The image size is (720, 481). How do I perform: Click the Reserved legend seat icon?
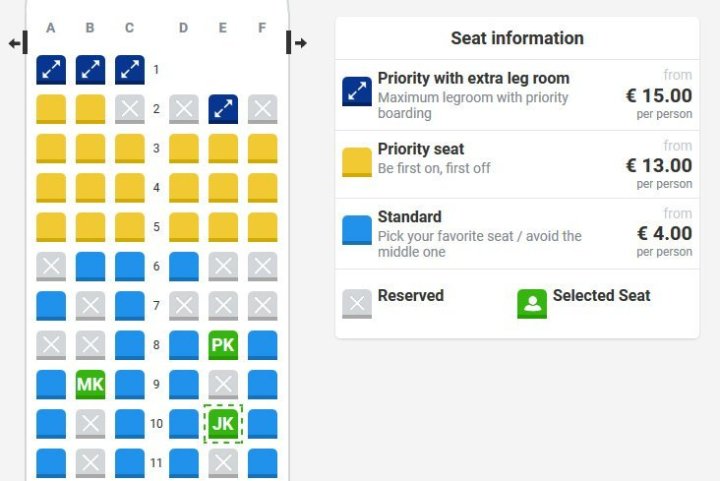tap(357, 304)
